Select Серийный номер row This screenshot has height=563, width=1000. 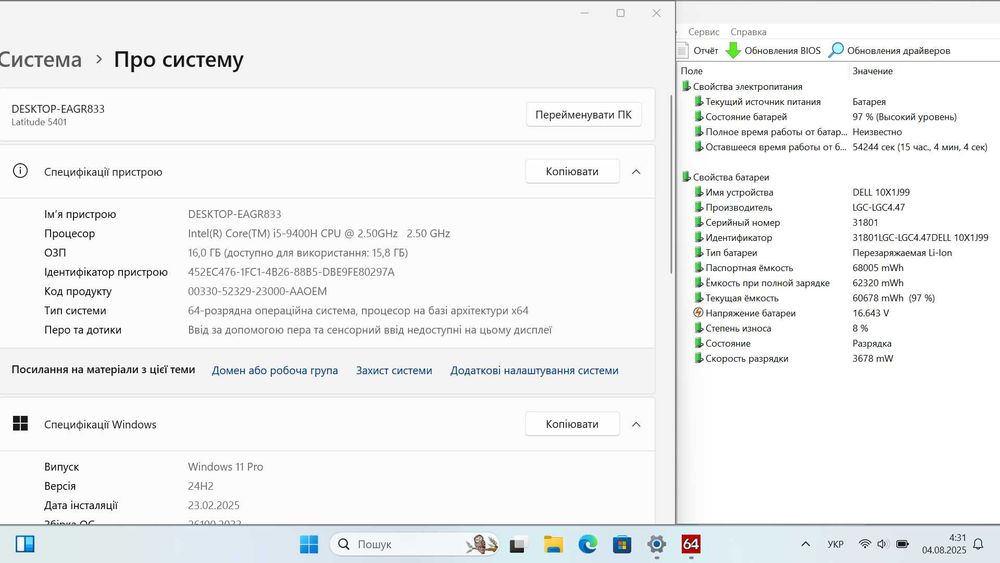tap(841, 223)
